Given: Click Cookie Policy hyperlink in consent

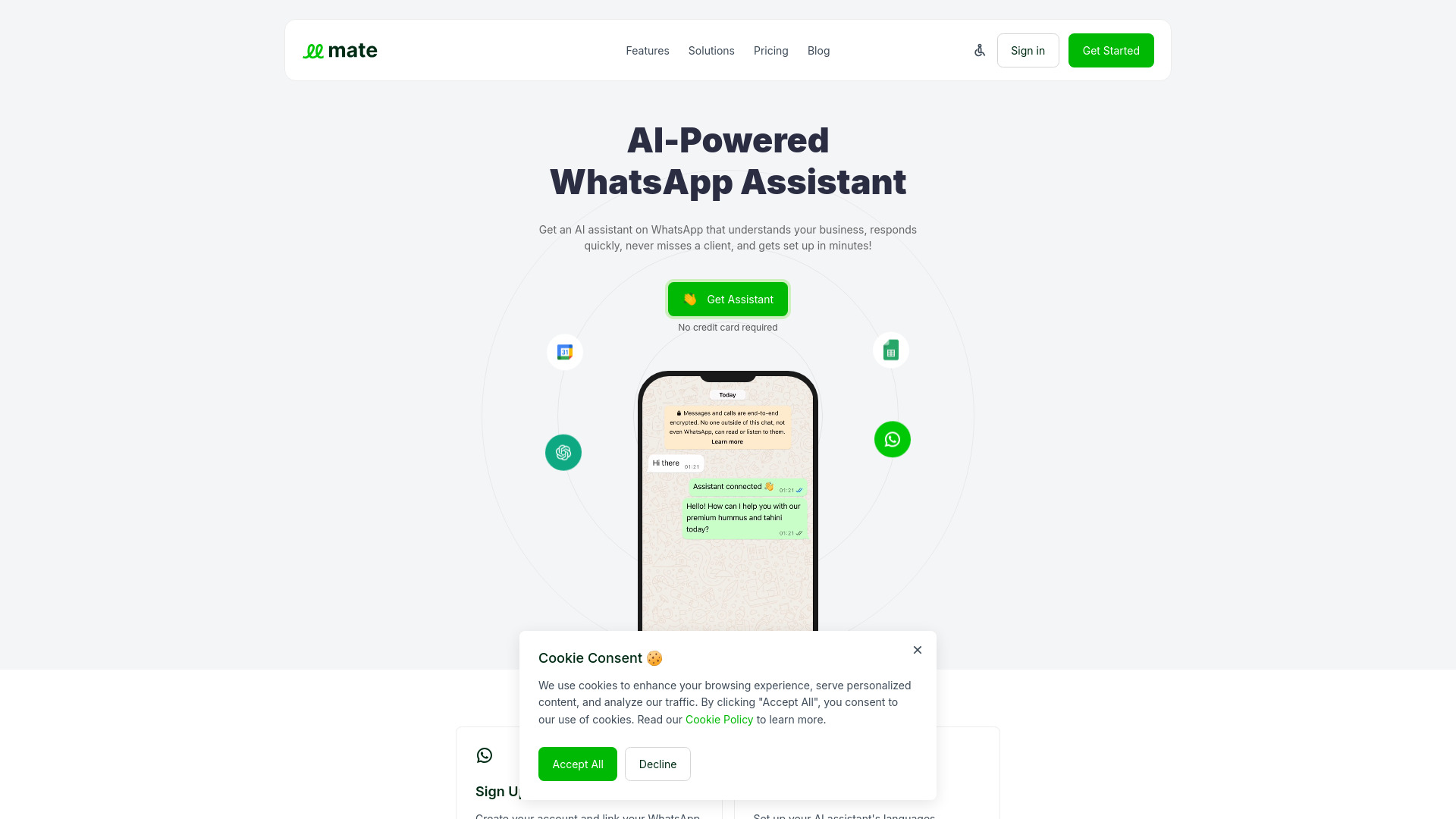Looking at the screenshot, I should coord(719,719).
